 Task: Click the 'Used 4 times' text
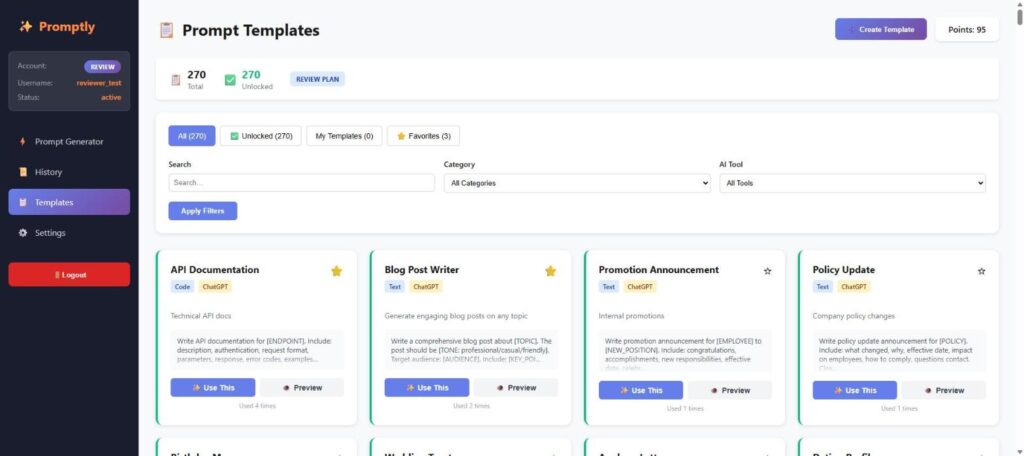[x=257, y=406]
